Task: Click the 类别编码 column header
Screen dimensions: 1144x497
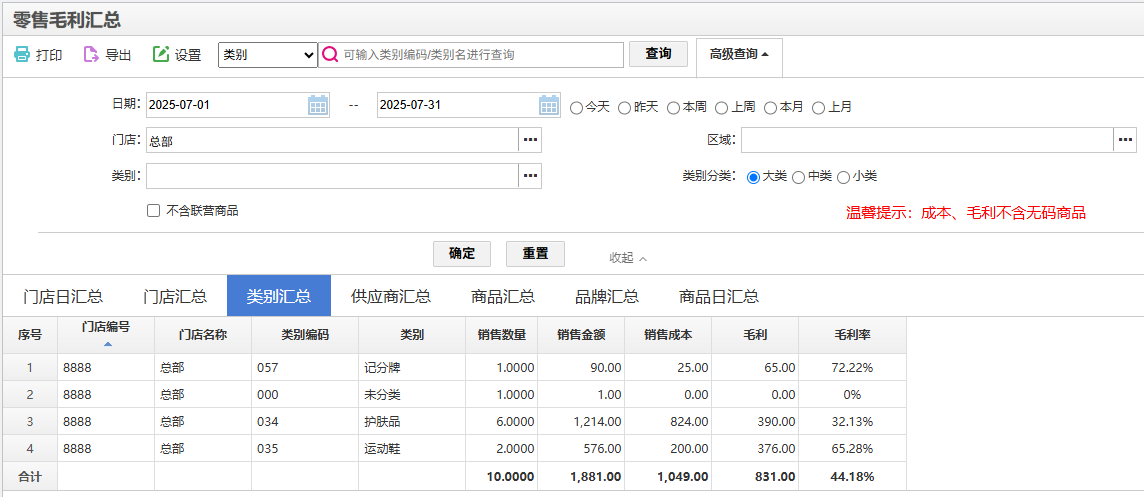Action: [x=305, y=335]
